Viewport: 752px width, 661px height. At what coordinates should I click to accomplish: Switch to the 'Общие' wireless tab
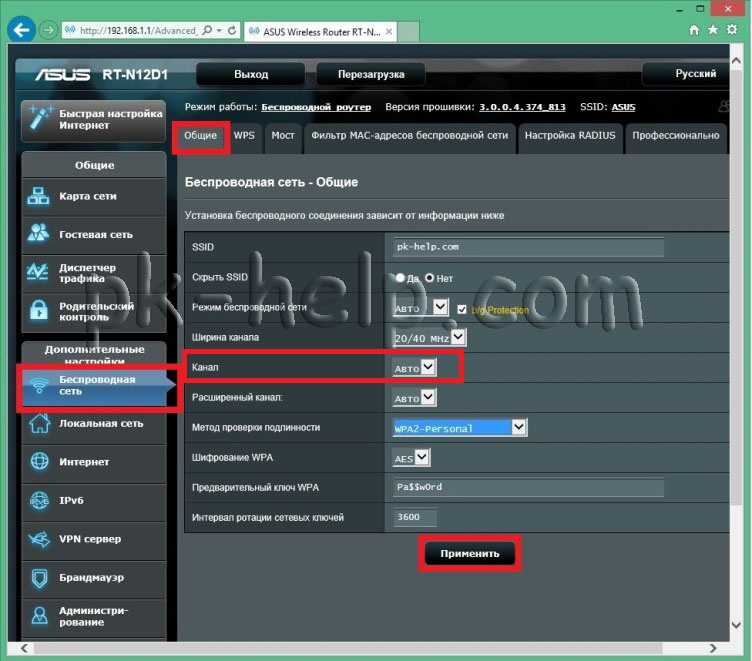[200, 136]
